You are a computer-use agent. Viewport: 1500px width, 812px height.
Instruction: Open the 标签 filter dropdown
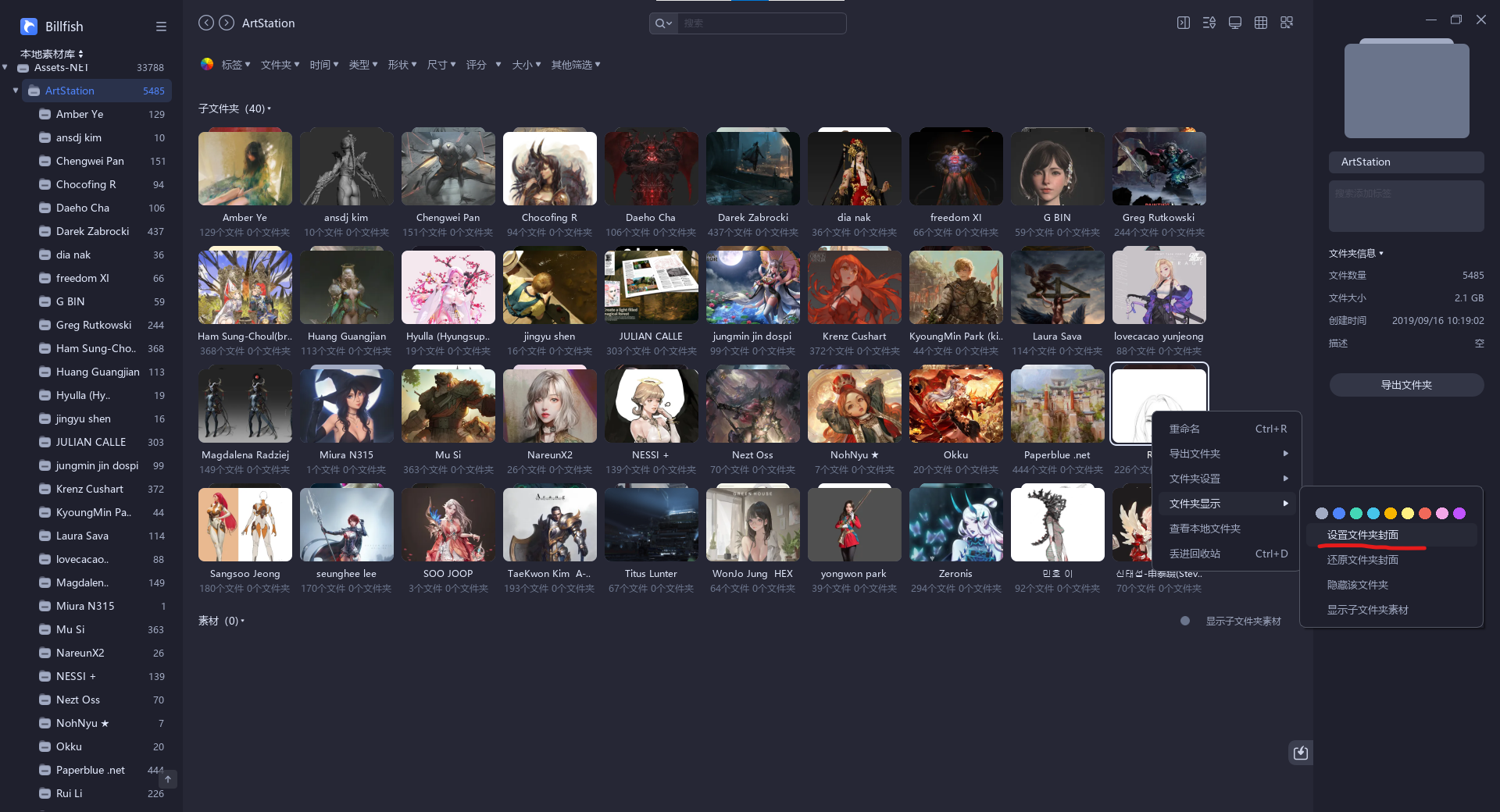click(236, 65)
